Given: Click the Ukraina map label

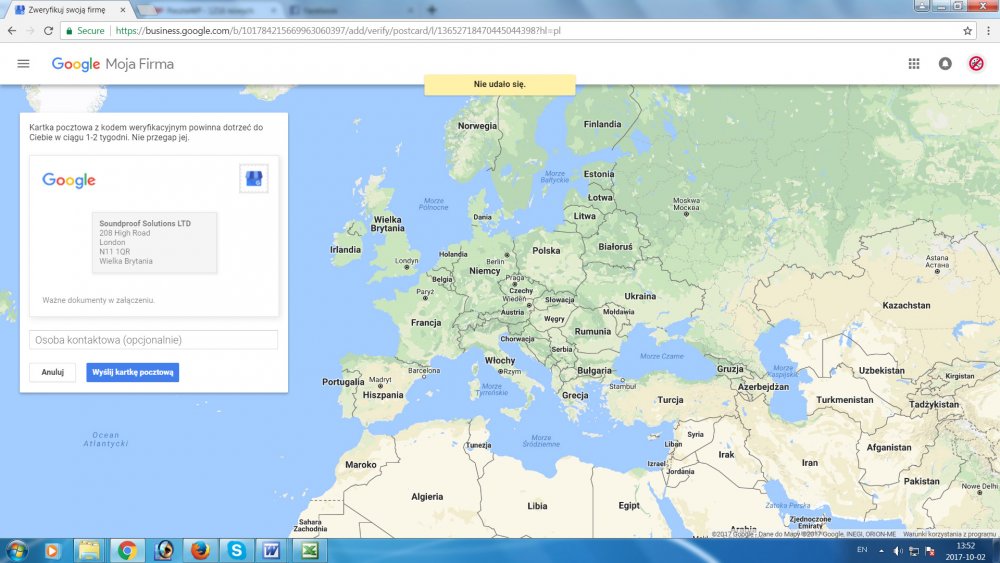Looking at the screenshot, I should tap(640, 296).
